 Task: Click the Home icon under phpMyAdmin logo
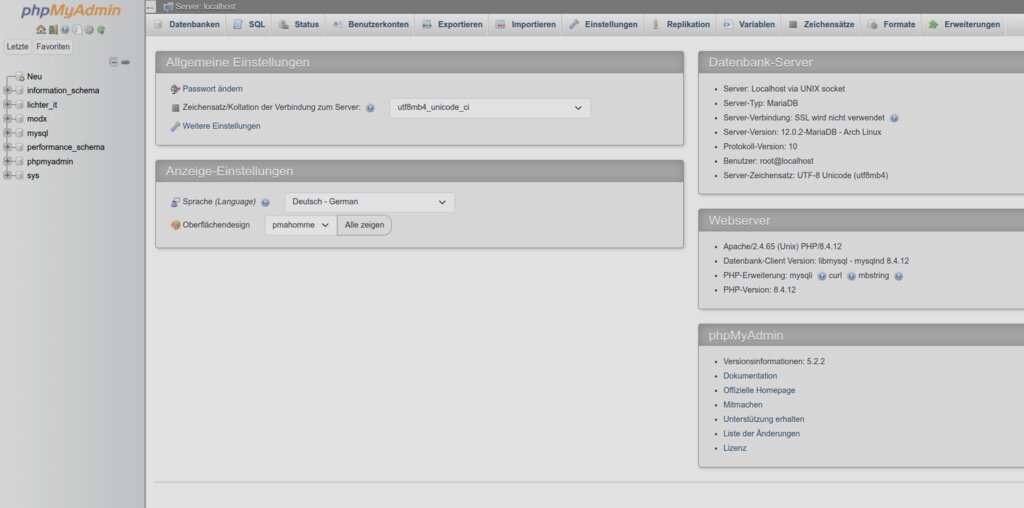point(41,30)
